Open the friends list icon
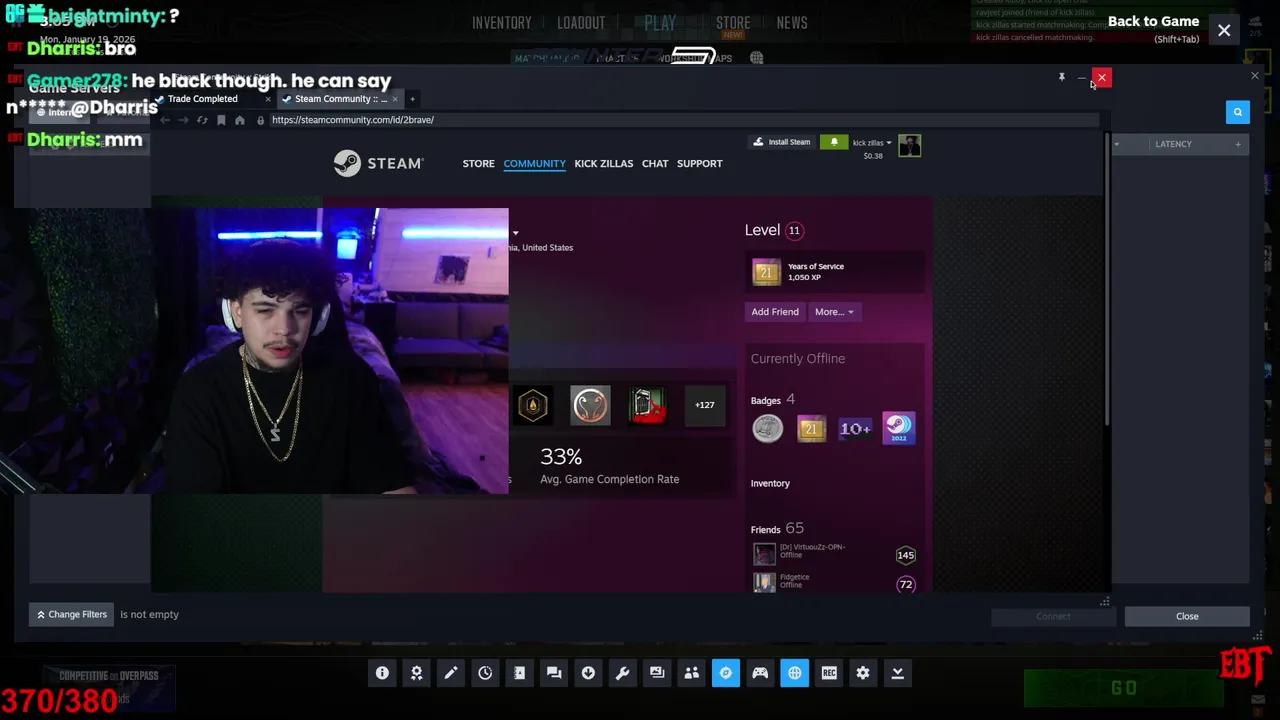The image size is (1280, 720). [x=691, y=673]
